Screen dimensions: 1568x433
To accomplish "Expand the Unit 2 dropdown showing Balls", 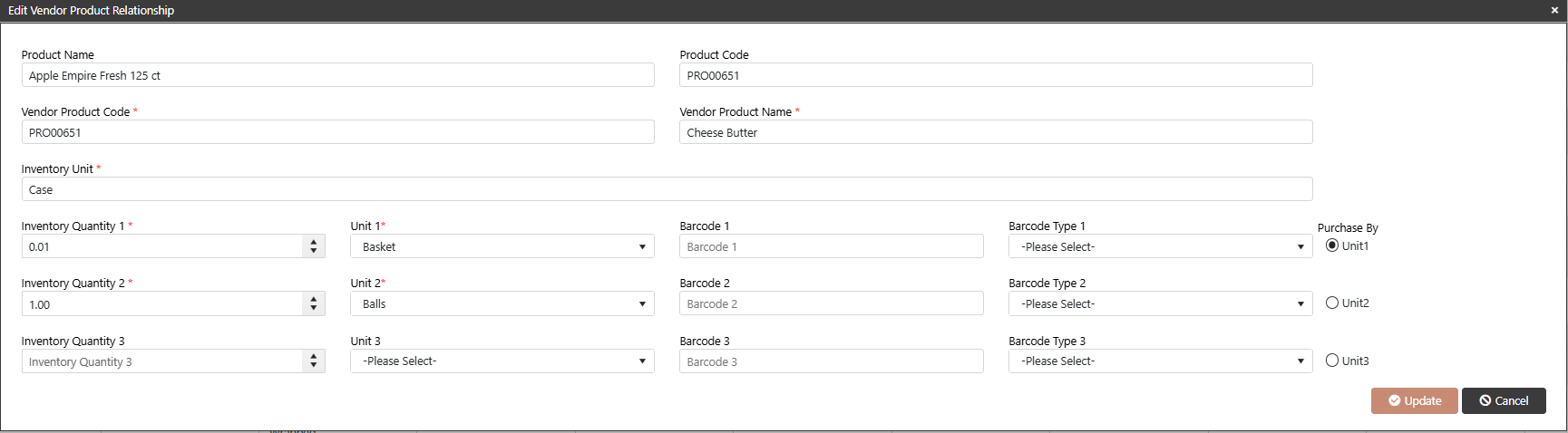I will [502, 303].
